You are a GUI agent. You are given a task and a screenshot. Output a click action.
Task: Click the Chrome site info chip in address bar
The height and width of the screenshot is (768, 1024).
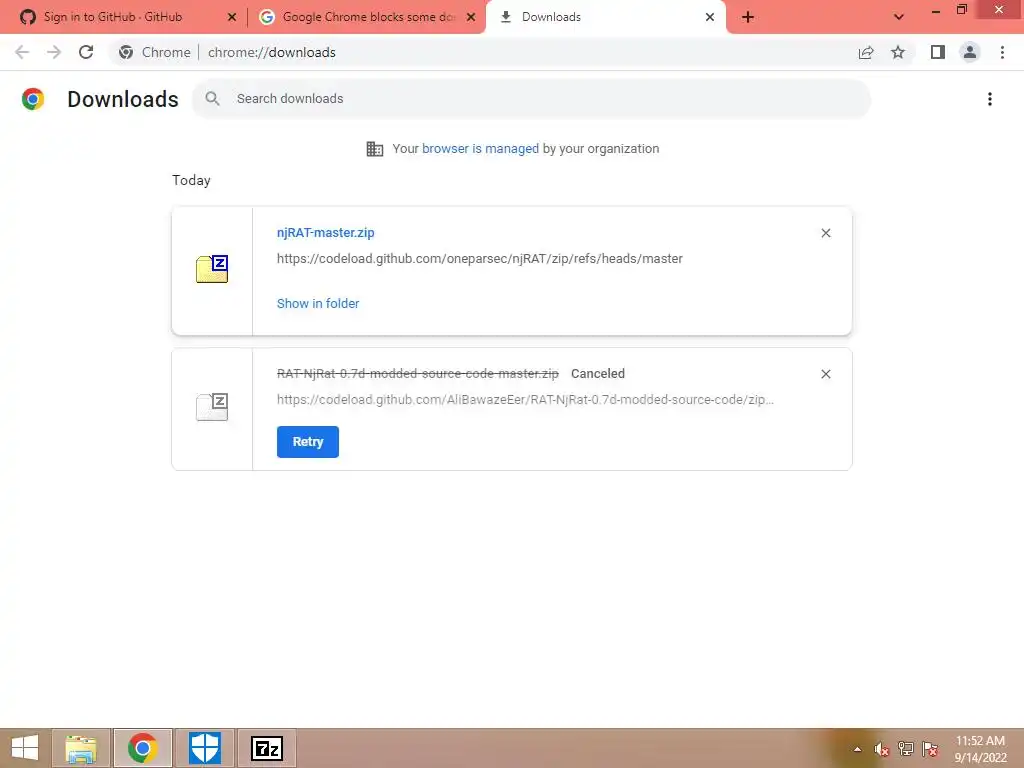155,52
